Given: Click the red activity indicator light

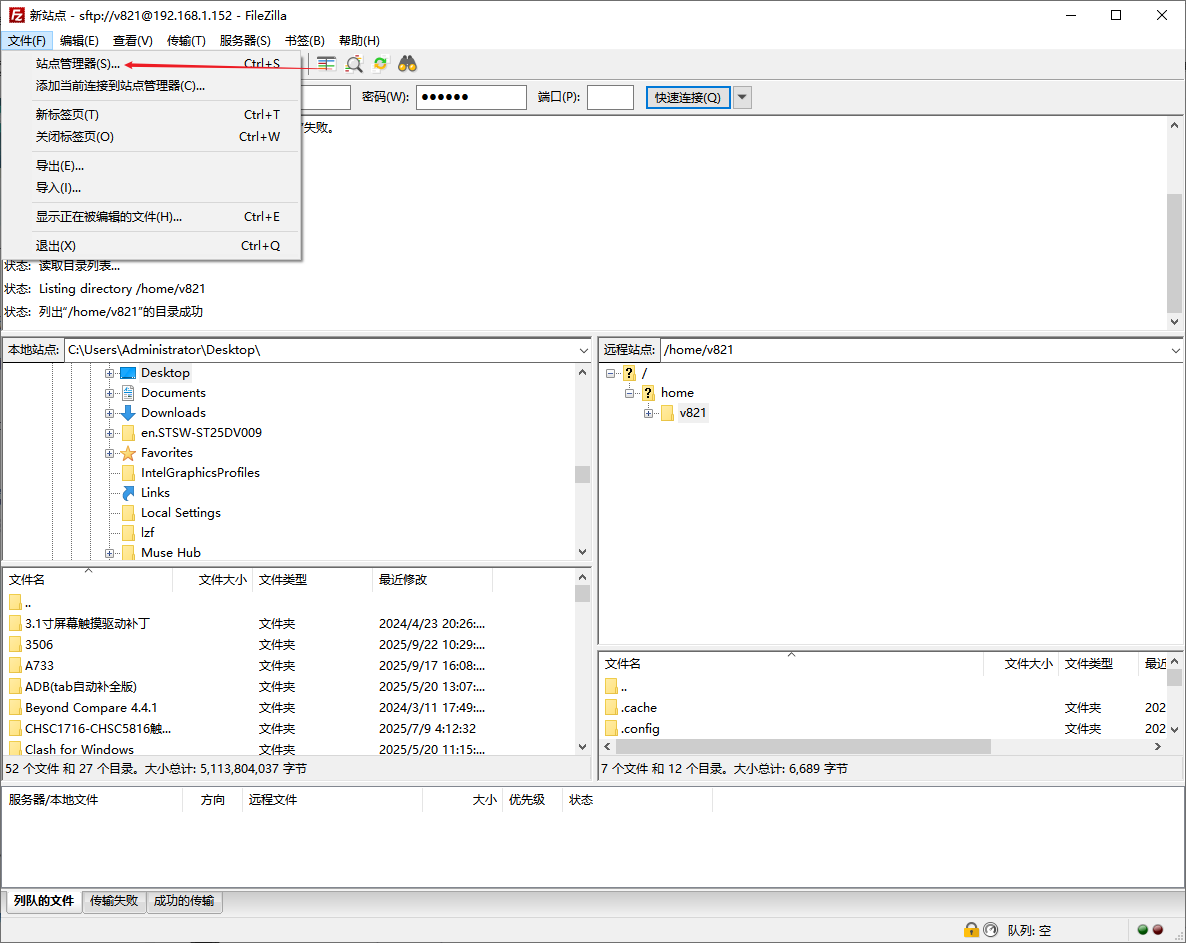Looking at the screenshot, I should 1158,930.
